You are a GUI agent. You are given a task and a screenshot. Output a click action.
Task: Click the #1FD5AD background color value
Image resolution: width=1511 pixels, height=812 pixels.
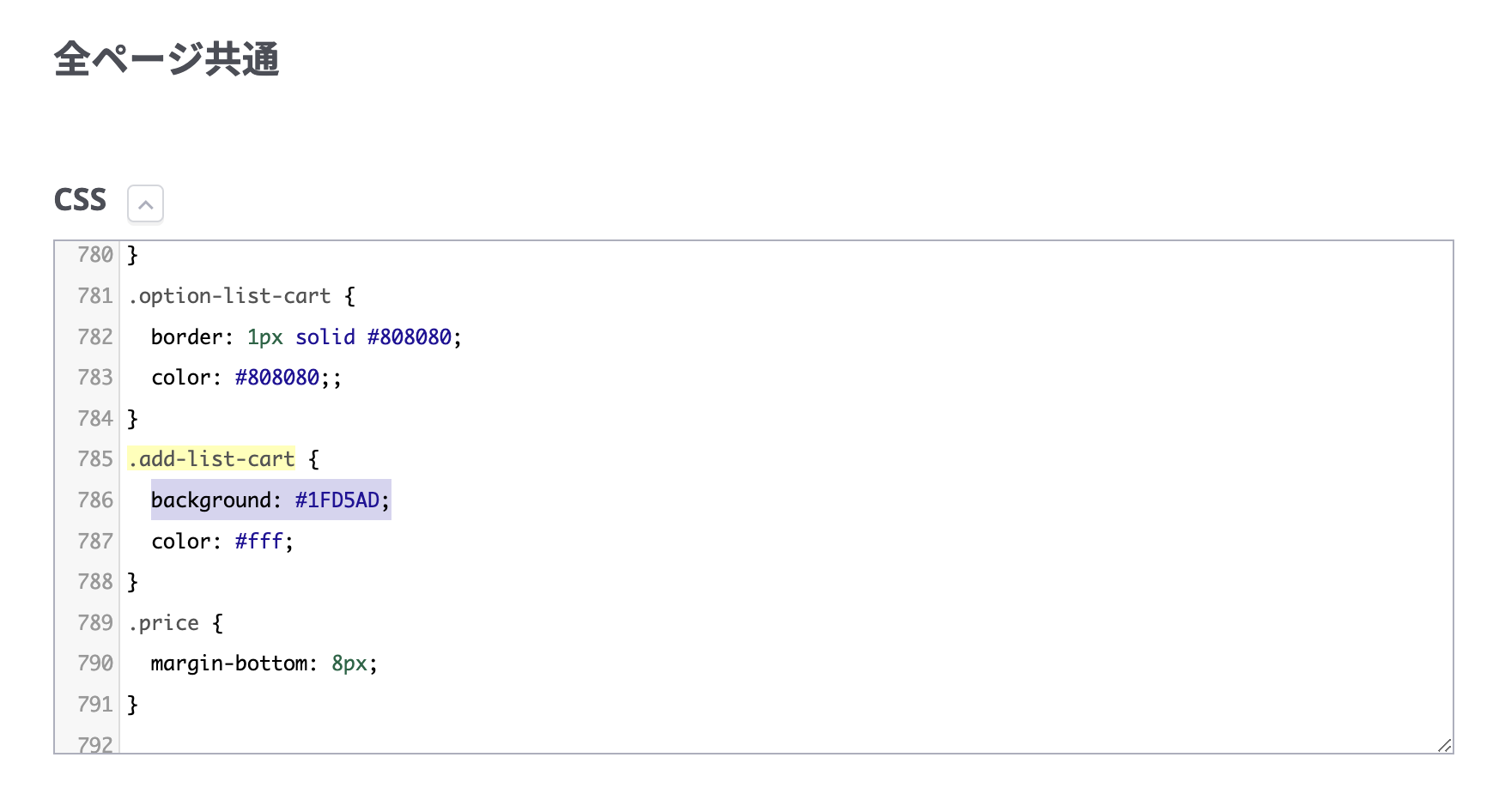pyautogui.click(x=337, y=500)
